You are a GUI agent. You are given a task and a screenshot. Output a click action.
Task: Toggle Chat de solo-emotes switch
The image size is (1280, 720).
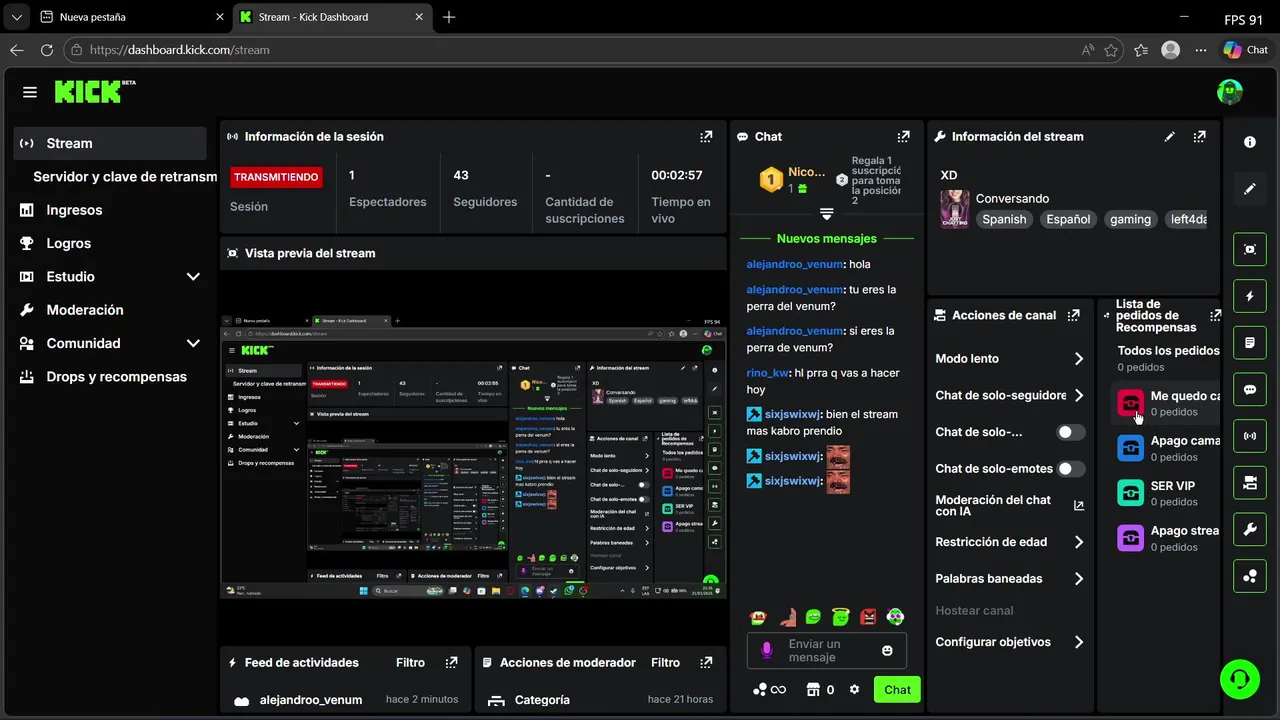click(x=1071, y=469)
